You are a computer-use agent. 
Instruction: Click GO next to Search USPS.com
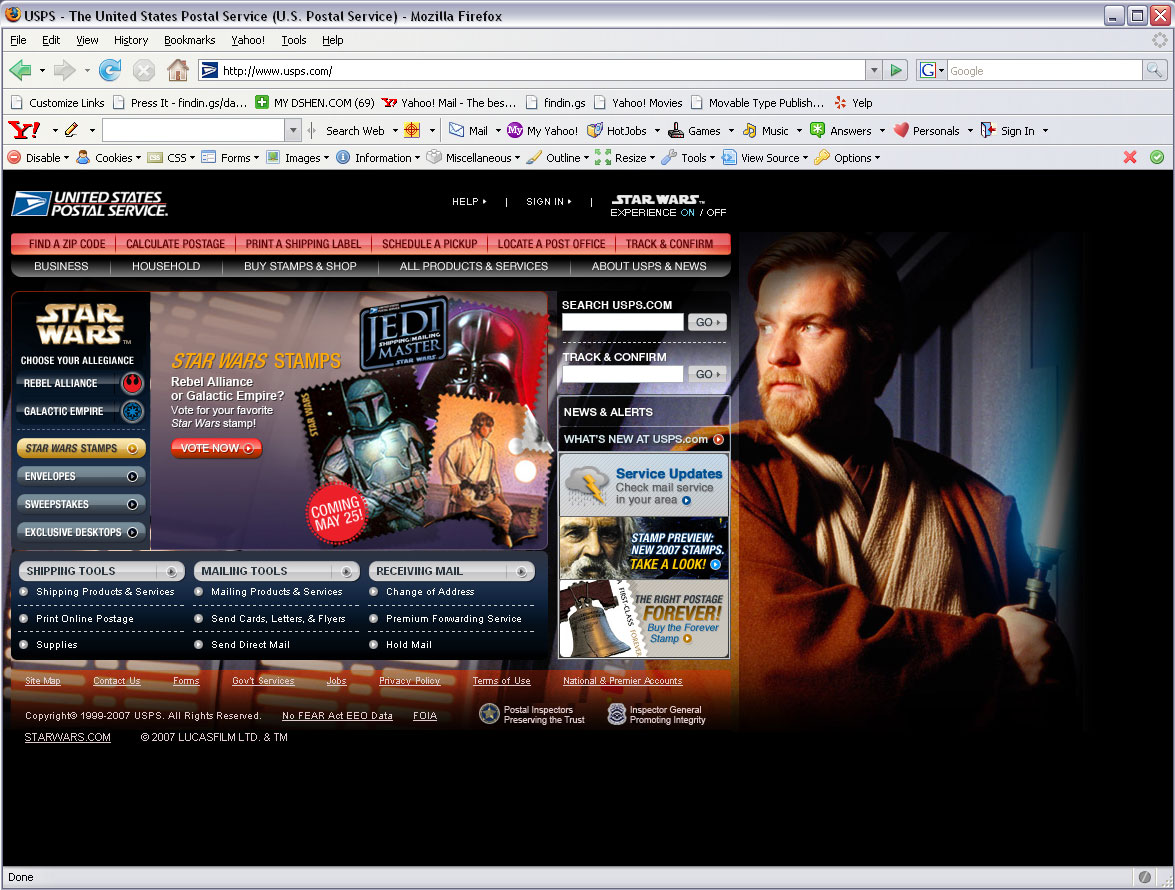(707, 322)
